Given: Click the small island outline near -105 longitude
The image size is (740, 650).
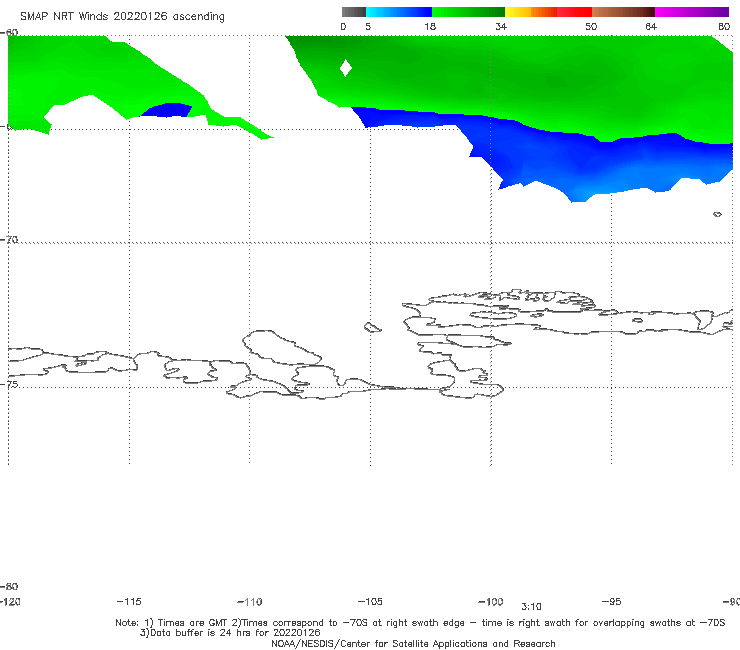Looking at the screenshot, I should click(372, 327).
